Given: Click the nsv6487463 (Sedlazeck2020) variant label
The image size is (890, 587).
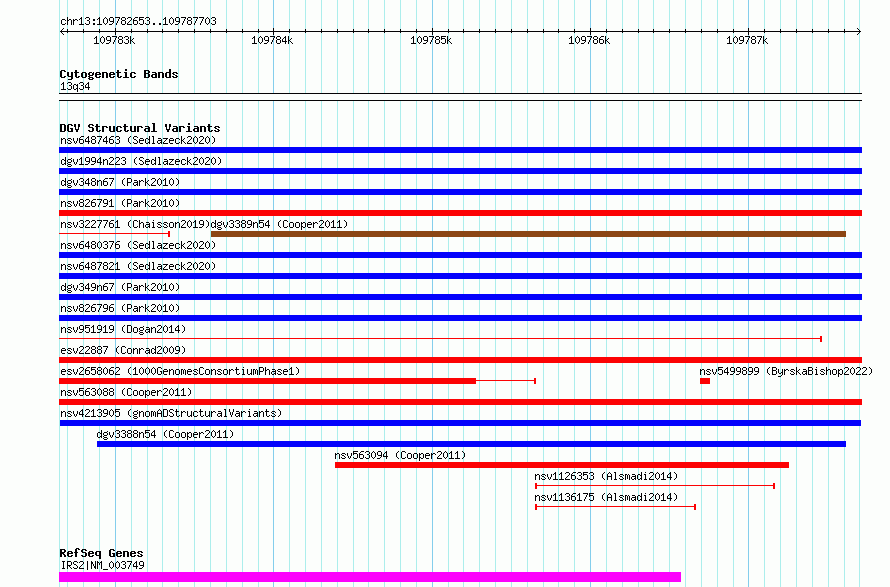Looking at the screenshot, I should (138, 140).
